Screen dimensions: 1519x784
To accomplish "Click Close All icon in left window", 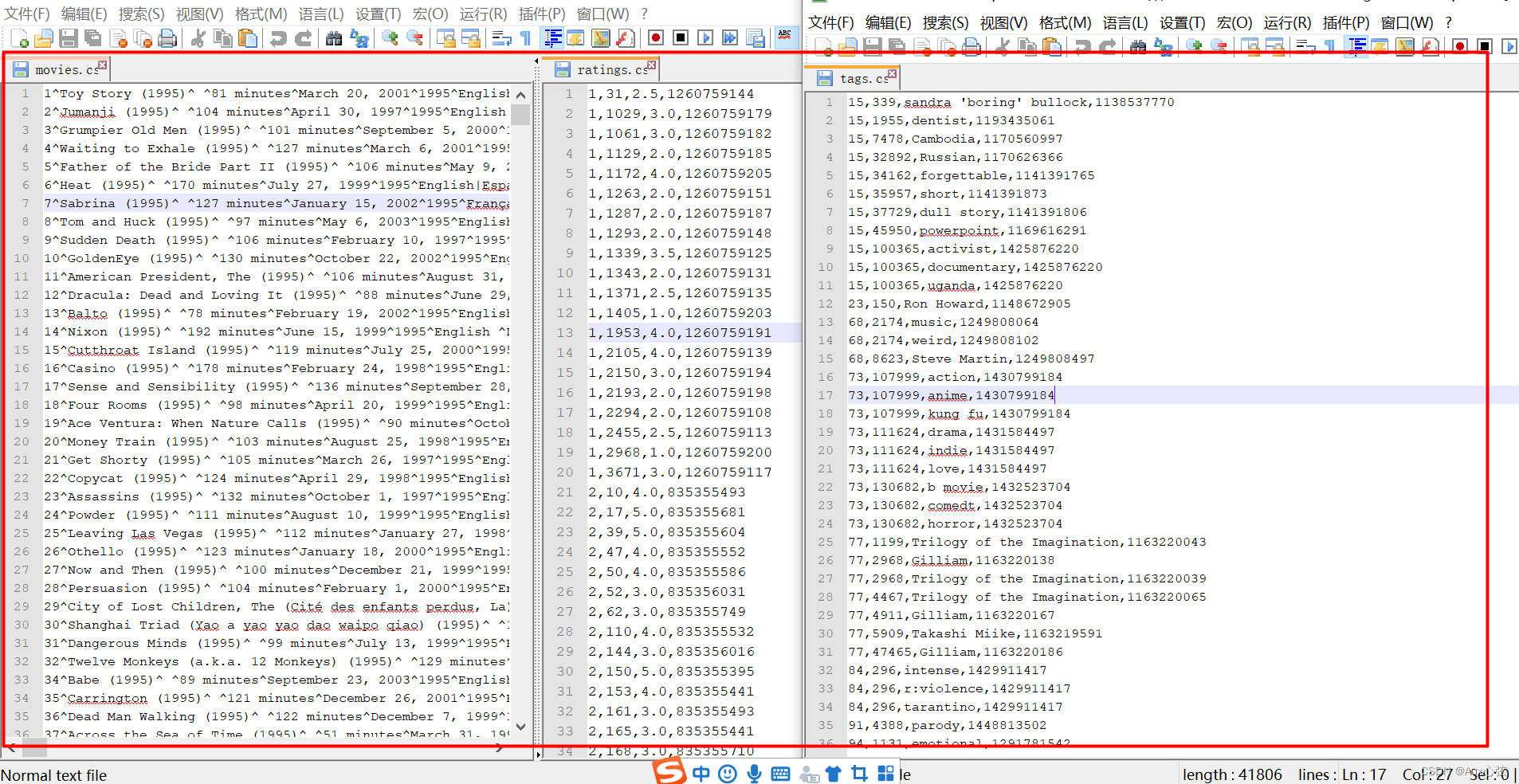I will (143, 38).
